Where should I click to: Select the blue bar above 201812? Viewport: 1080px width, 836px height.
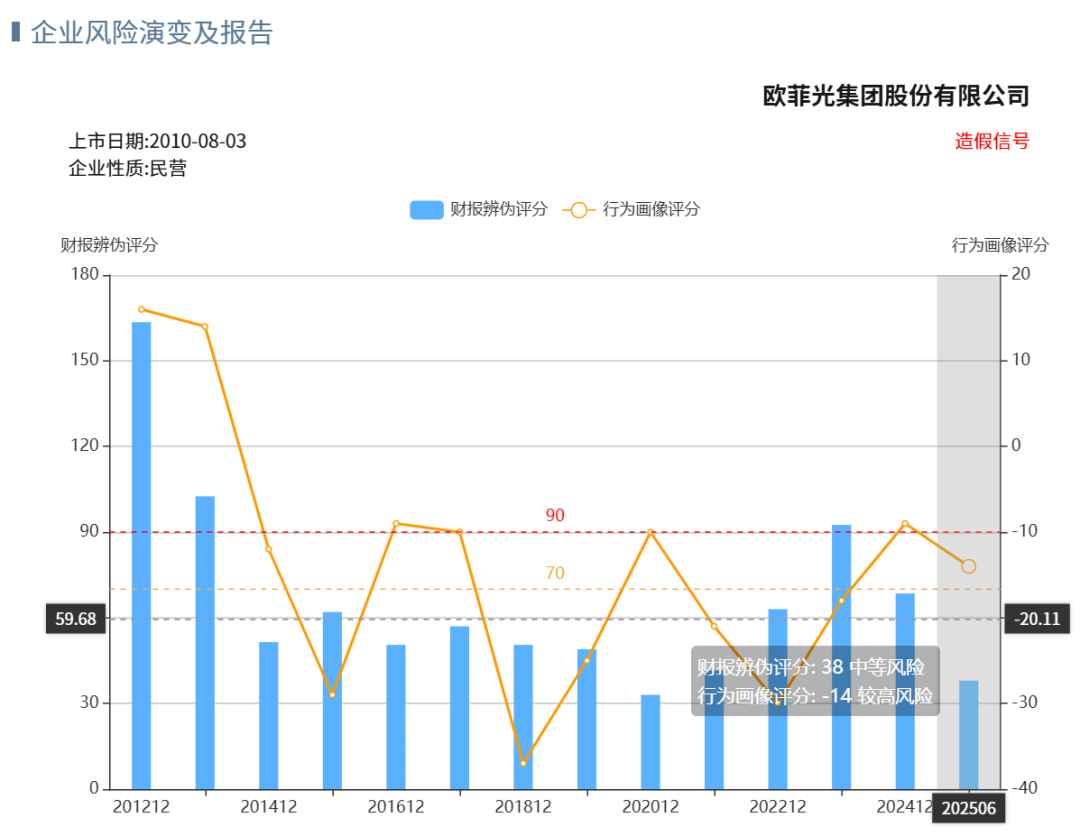pos(523,717)
